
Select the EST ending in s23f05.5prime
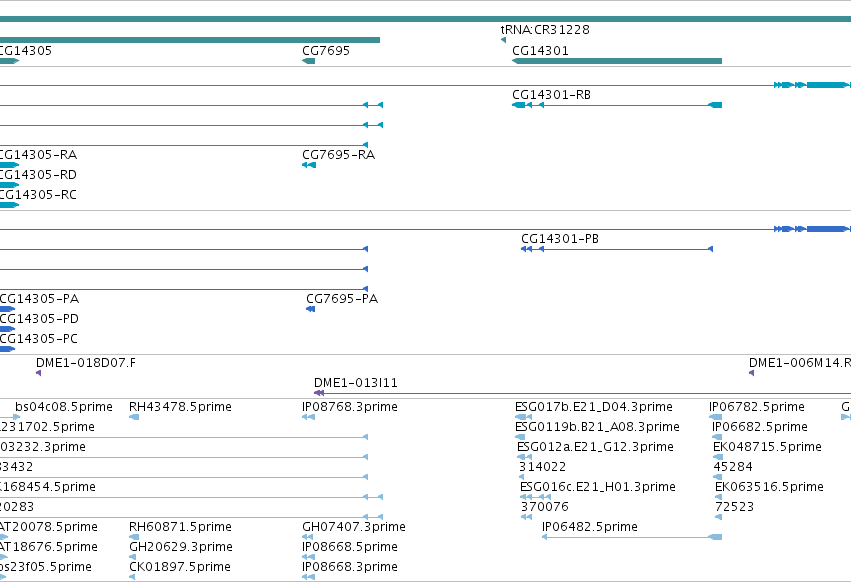point(46,567)
